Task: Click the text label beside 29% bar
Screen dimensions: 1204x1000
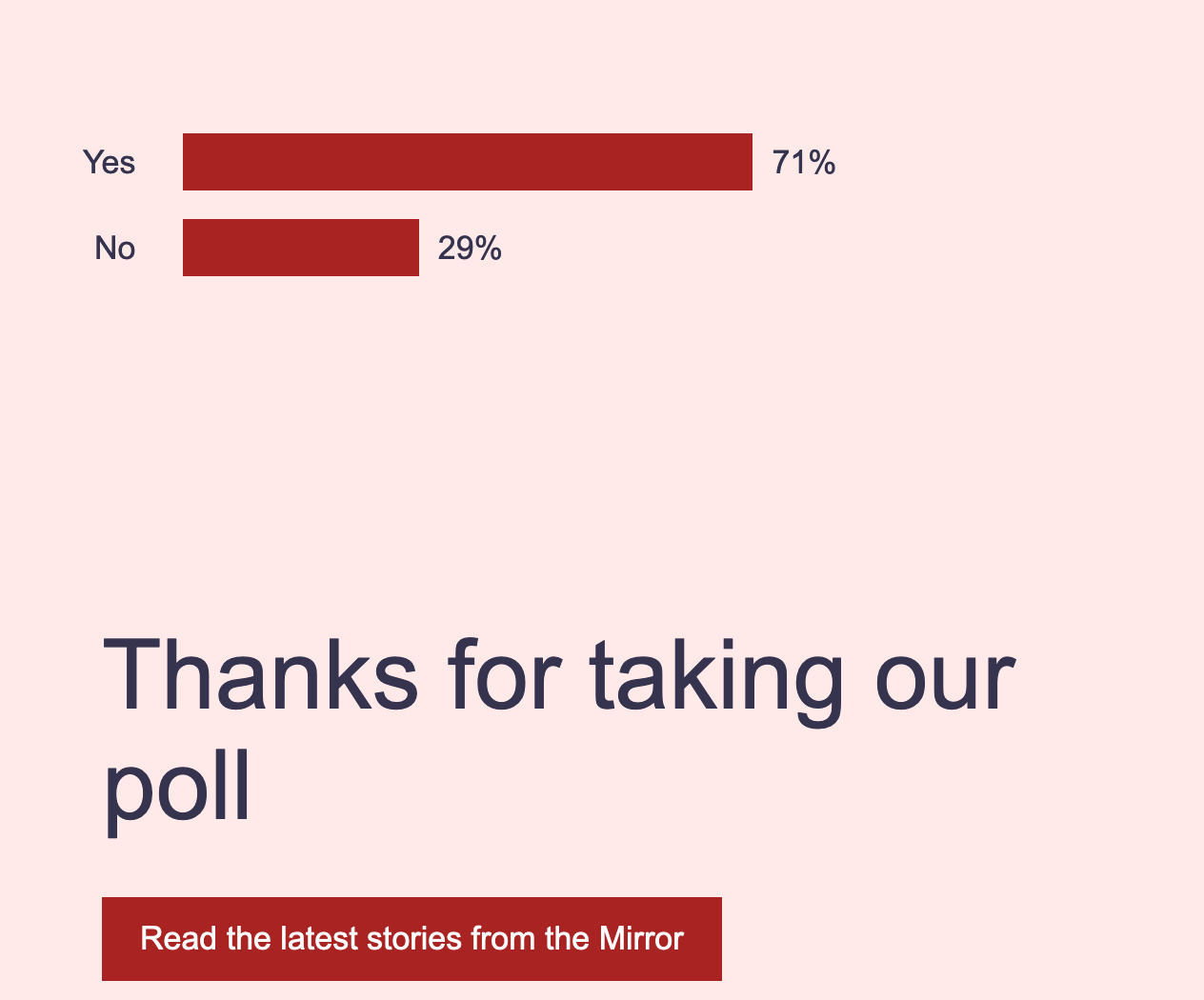Action: 115,248
